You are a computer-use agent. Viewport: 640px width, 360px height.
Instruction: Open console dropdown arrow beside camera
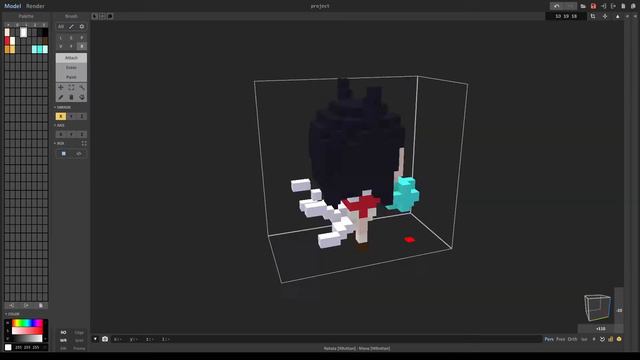[x=95, y=339]
